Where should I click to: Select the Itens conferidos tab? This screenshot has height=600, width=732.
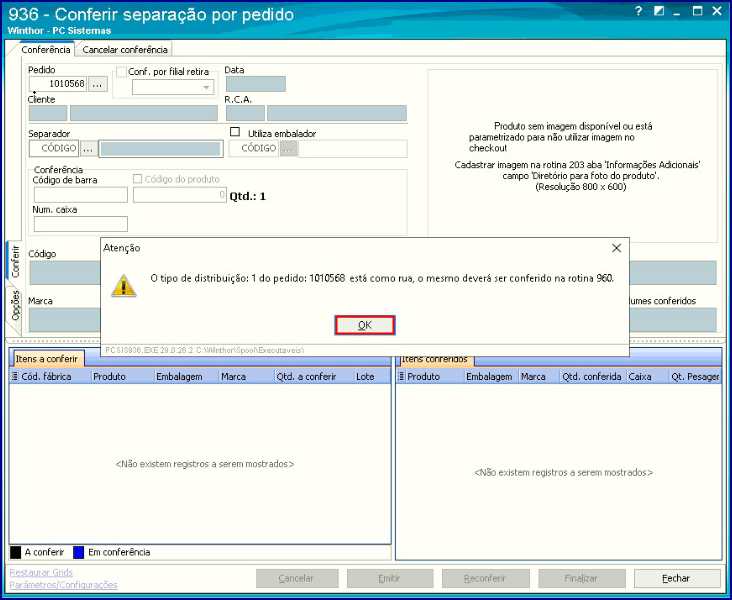click(x=434, y=359)
